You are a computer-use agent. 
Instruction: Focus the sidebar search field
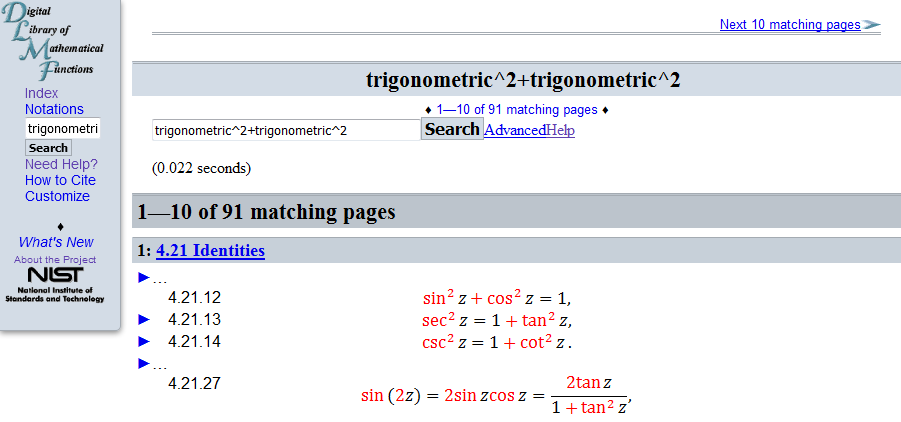tap(63, 129)
